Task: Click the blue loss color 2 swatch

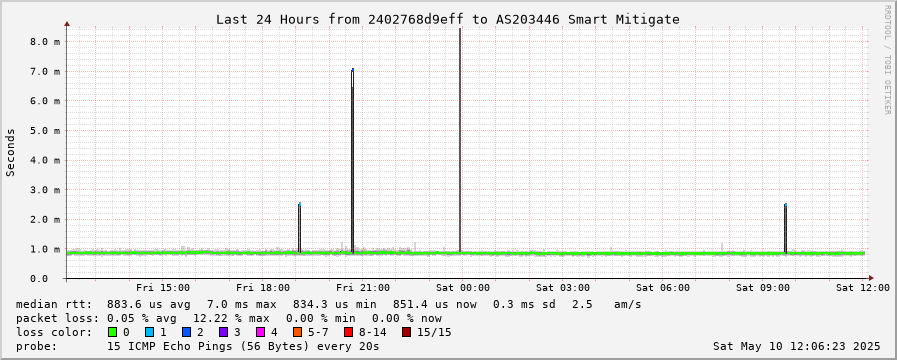Action: [x=186, y=332]
